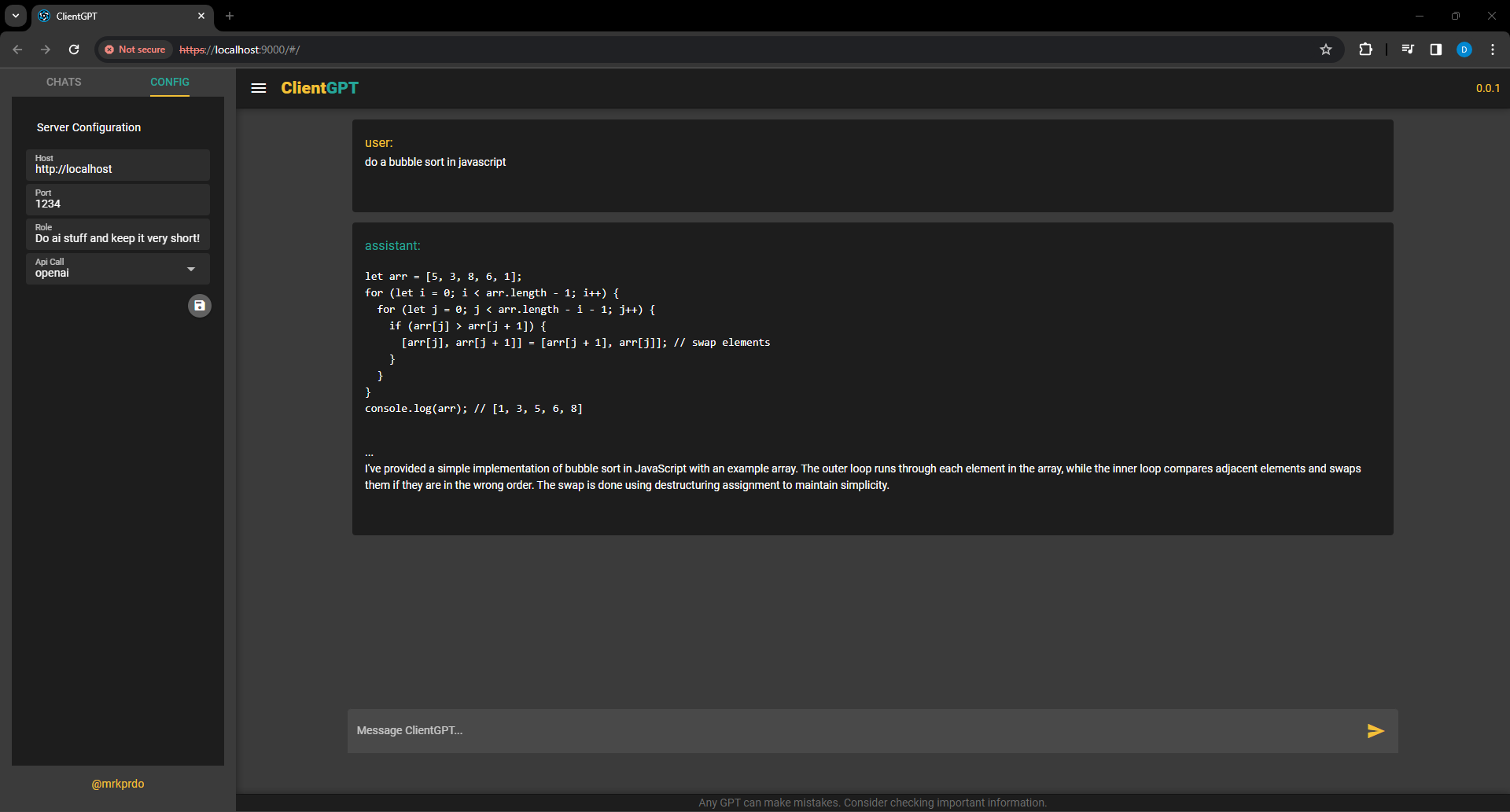Click the 'user:' label
This screenshot has width=1510, height=812.
(x=378, y=142)
